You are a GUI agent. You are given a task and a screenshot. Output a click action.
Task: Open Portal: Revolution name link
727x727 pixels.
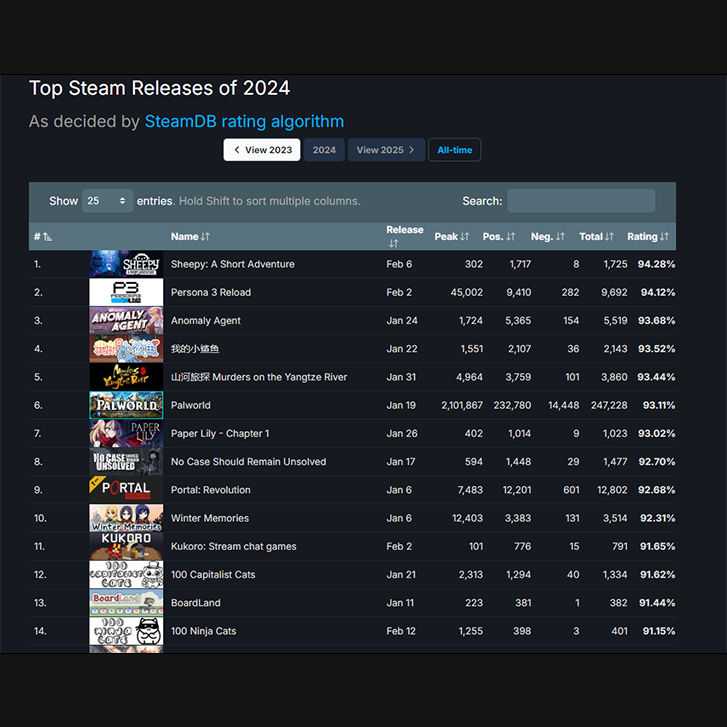(x=210, y=490)
